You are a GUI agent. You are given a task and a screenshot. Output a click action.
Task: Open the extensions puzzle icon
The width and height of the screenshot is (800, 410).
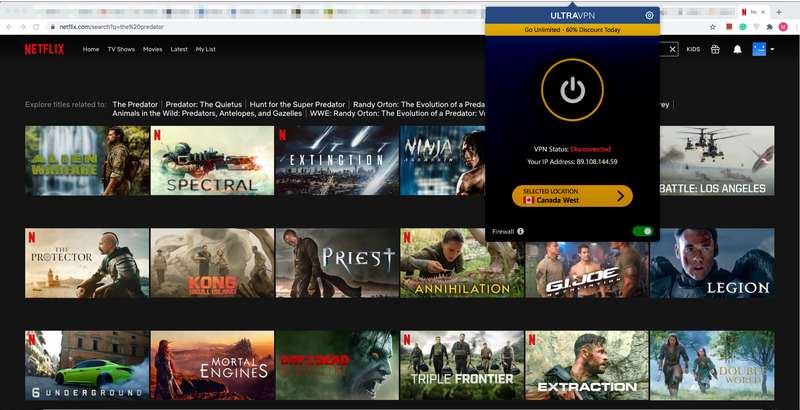point(769,27)
